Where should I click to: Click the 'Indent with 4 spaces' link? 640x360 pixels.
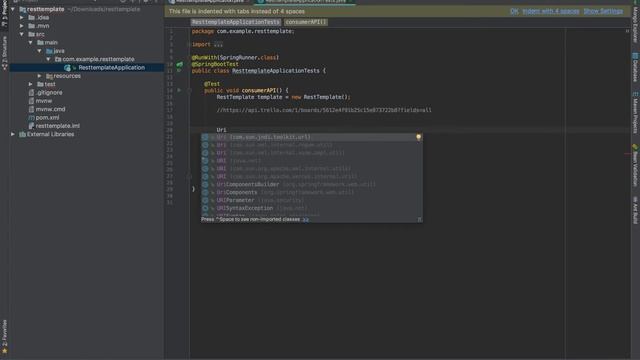click(x=551, y=11)
